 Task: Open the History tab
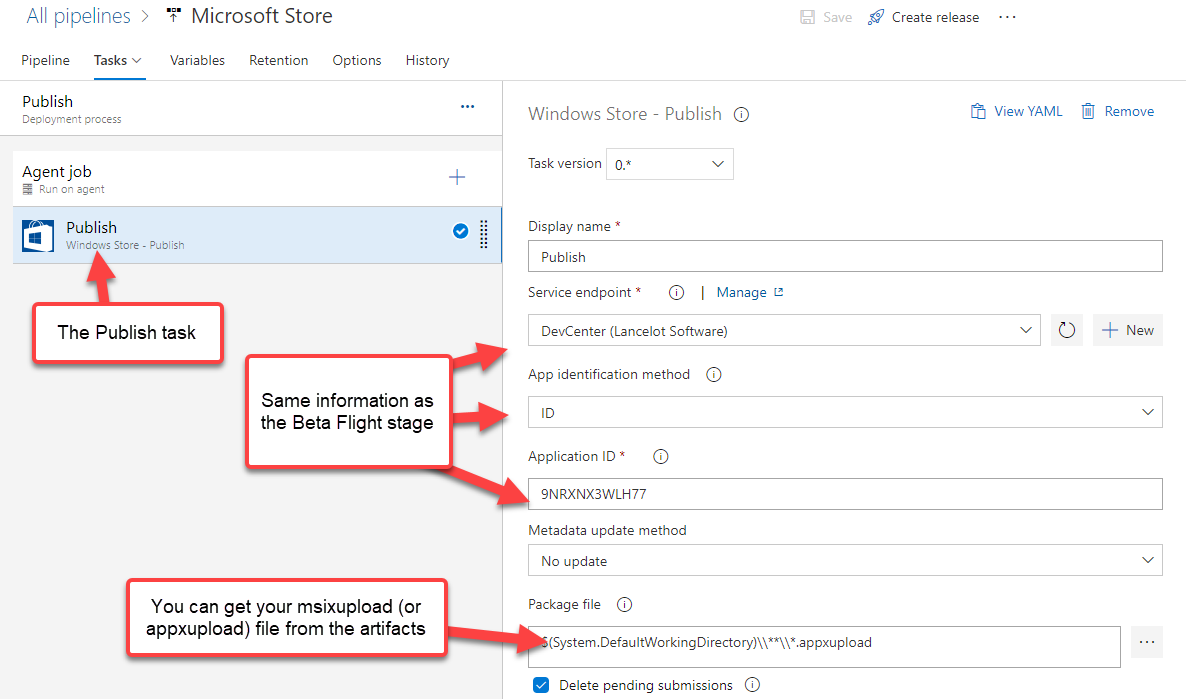[x=427, y=60]
